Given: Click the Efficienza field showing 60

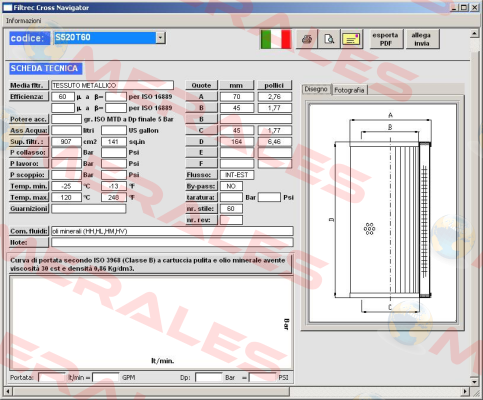Looking at the screenshot, I should coord(63,97).
